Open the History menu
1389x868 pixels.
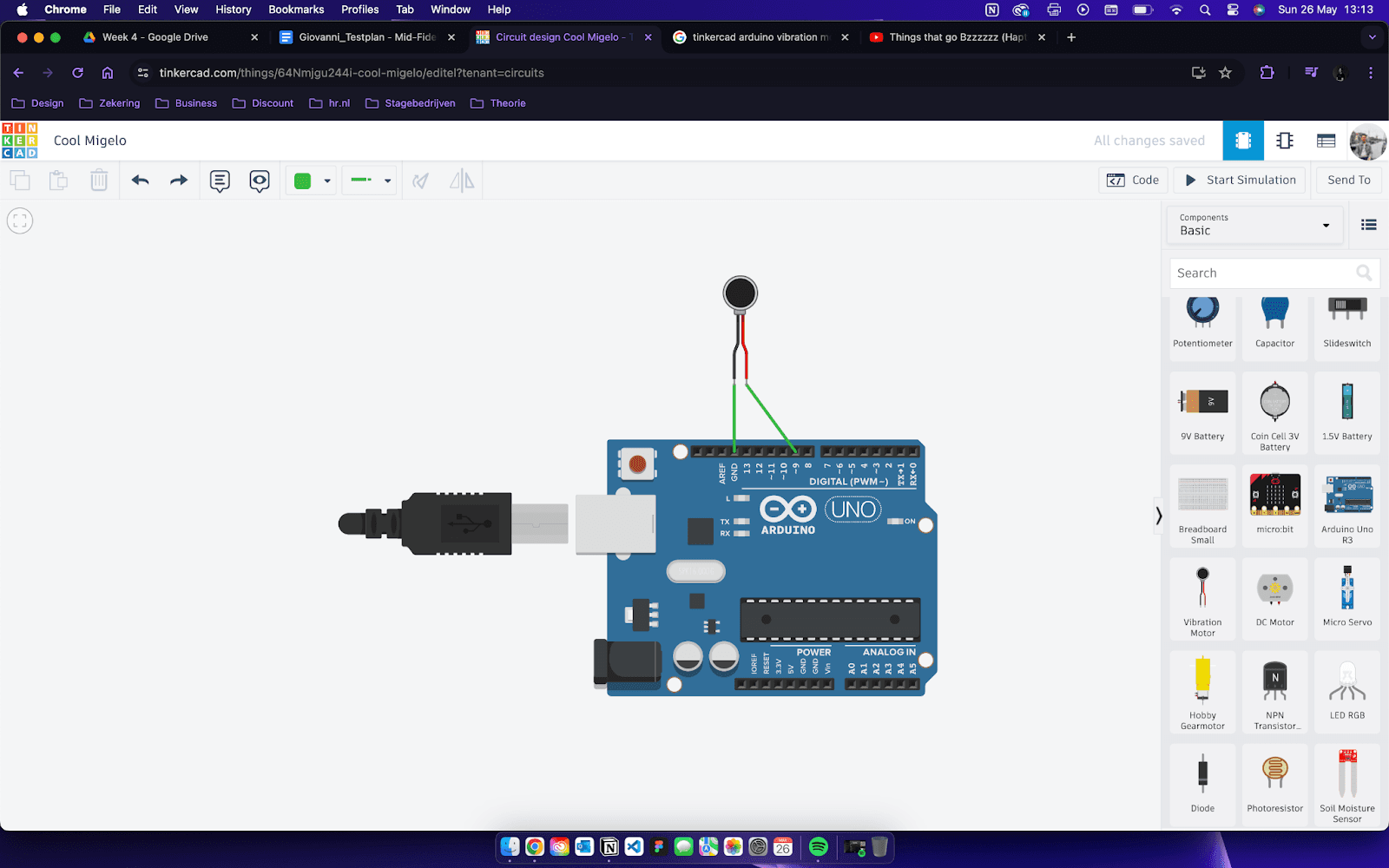tap(234, 10)
